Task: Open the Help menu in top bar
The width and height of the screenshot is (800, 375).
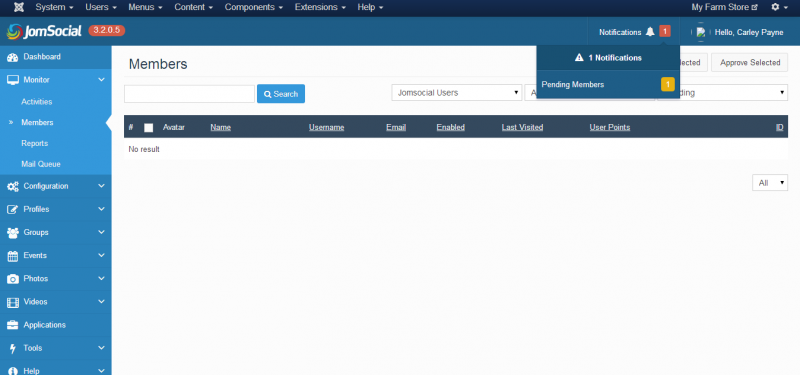Action: coord(370,7)
